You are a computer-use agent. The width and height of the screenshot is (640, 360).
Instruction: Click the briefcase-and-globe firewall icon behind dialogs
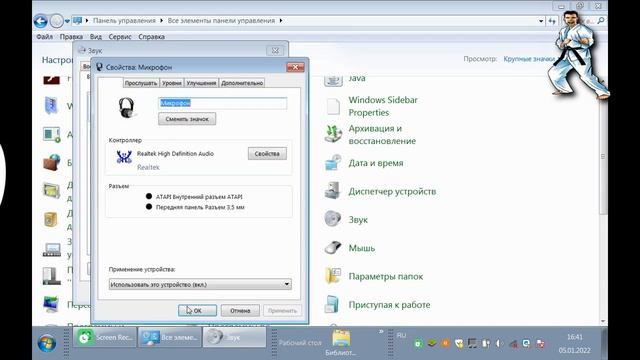[51, 162]
